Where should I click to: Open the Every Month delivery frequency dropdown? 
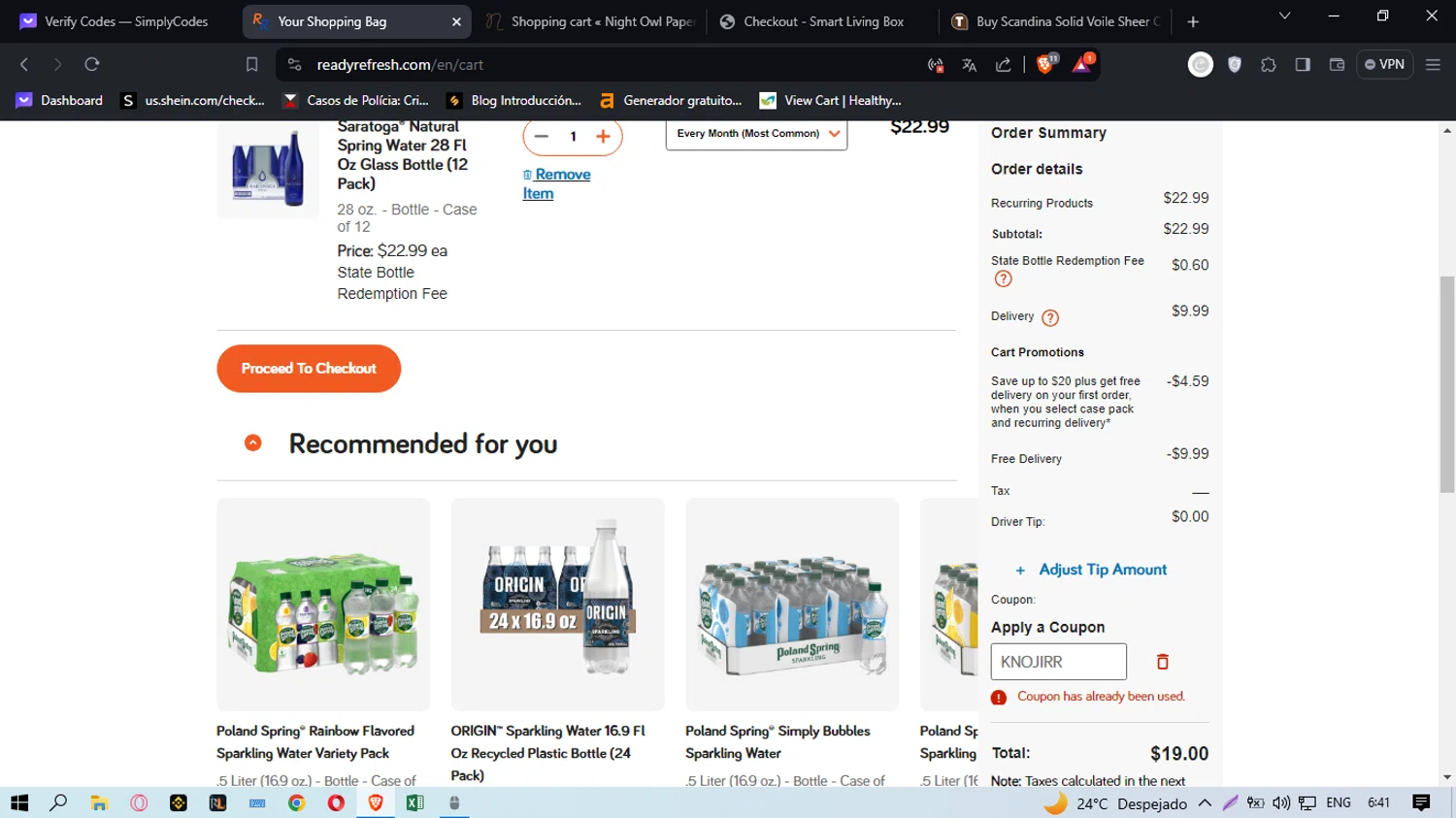(x=756, y=134)
